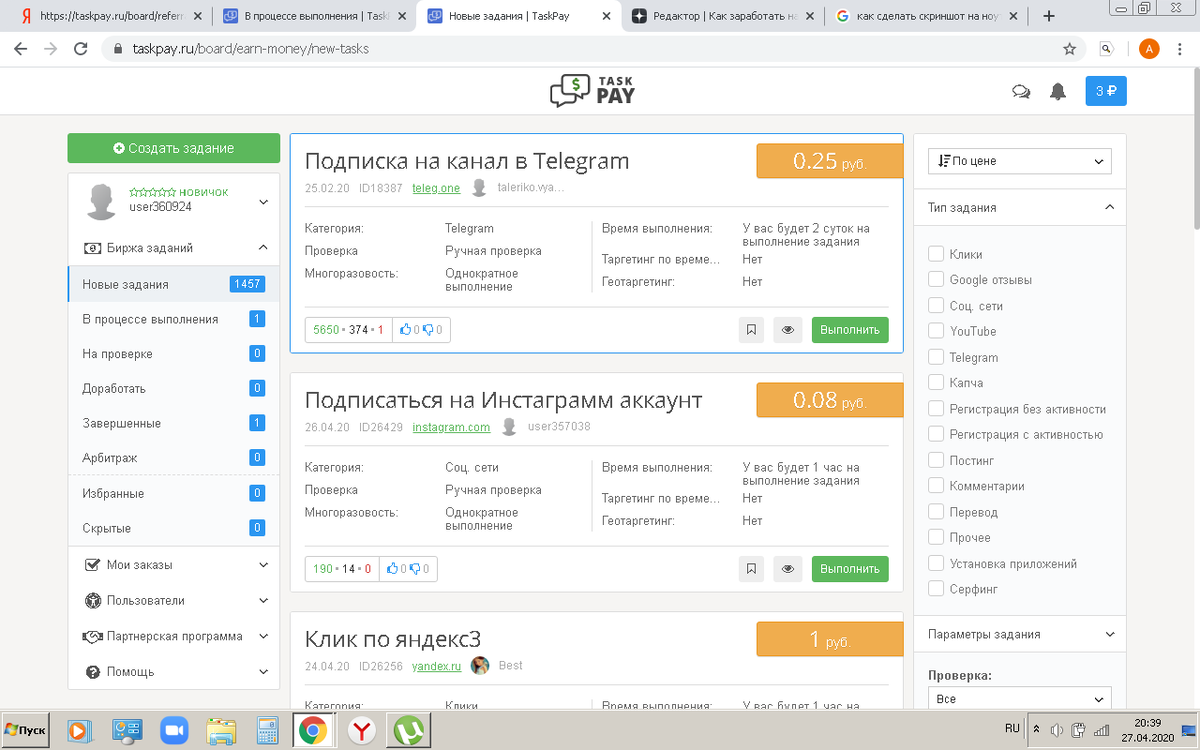Click thumbs-down on the Telegram task

(428, 330)
